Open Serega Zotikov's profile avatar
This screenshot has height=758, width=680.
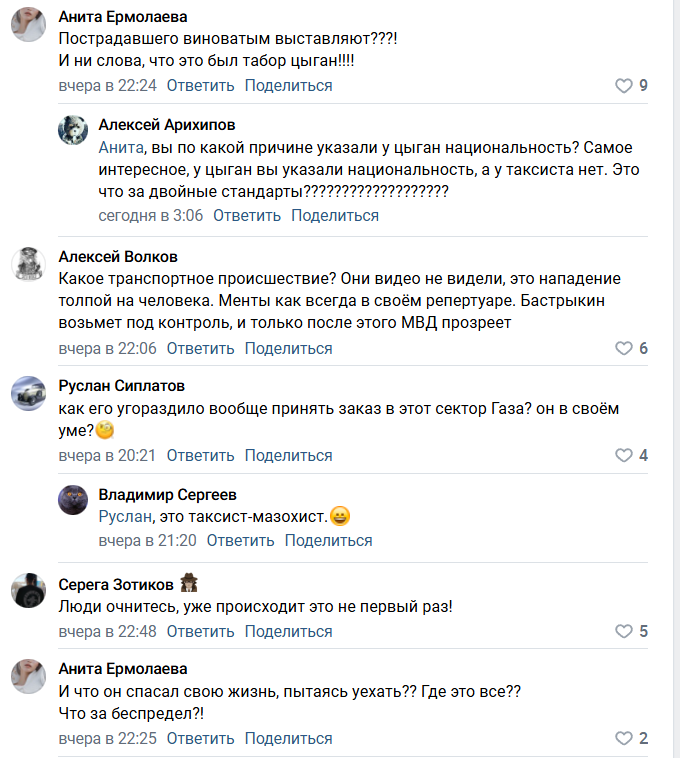tap(28, 591)
